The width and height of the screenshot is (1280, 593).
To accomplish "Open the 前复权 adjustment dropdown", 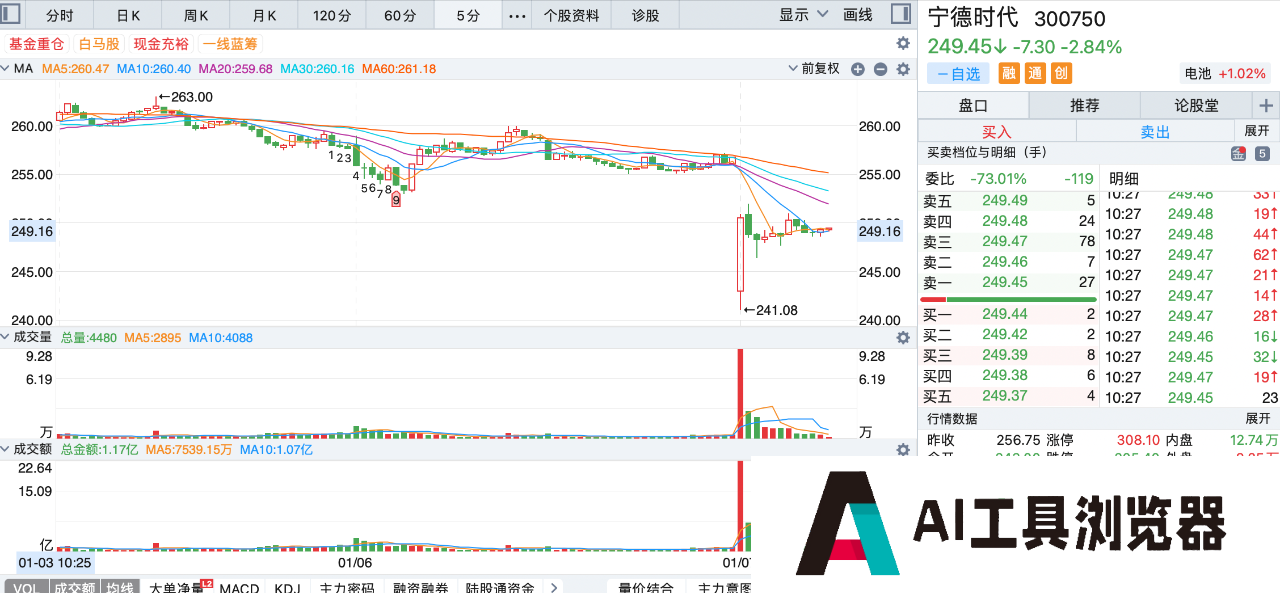I will tap(815, 69).
